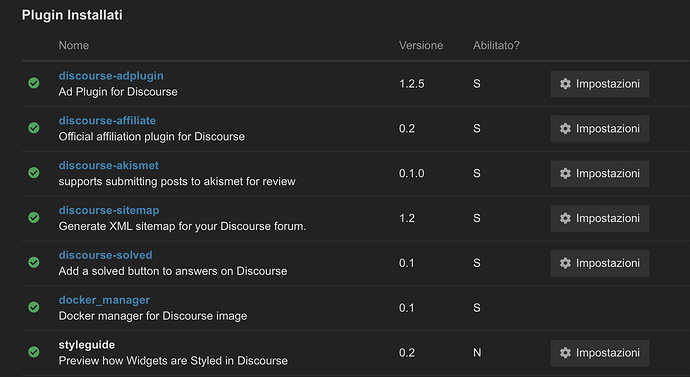This screenshot has height=377, width=690.
Task: Click green checkmark icon for discourse-adplugin
Action: pos(34,83)
